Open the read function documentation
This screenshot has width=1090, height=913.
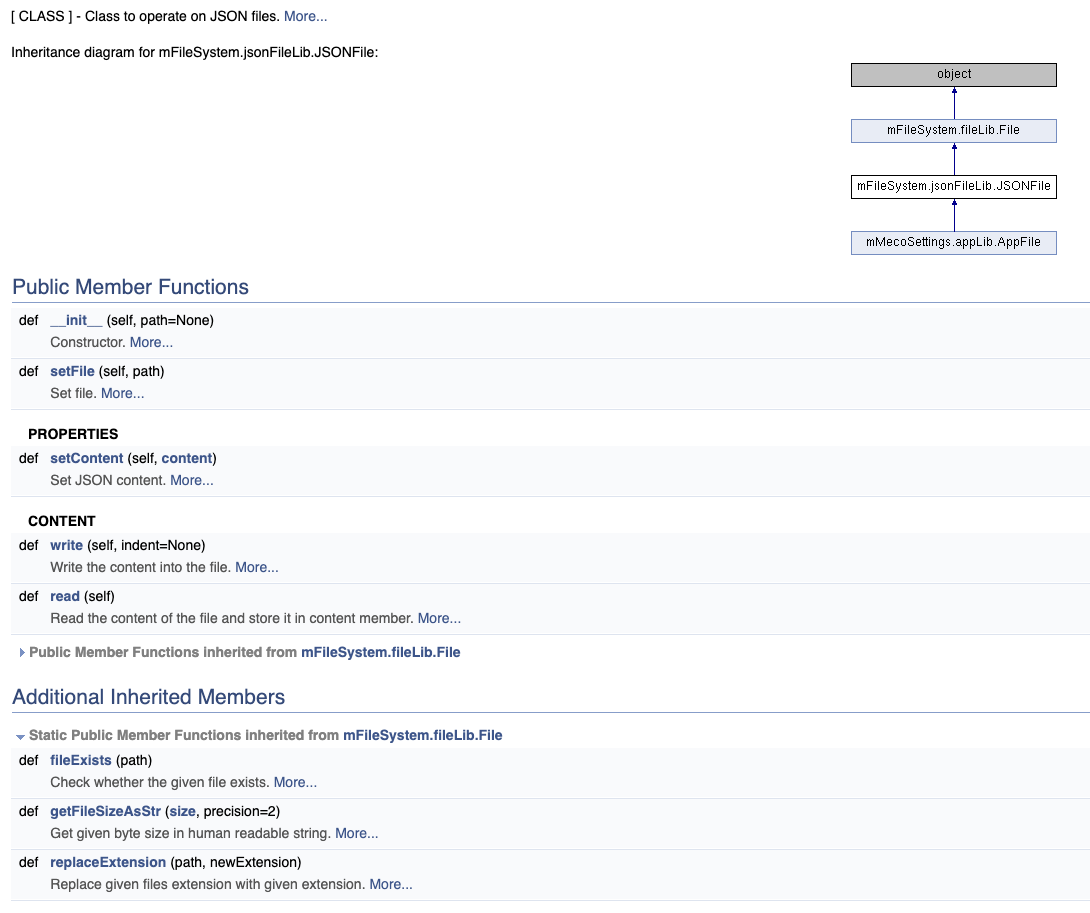(x=64, y=596)
